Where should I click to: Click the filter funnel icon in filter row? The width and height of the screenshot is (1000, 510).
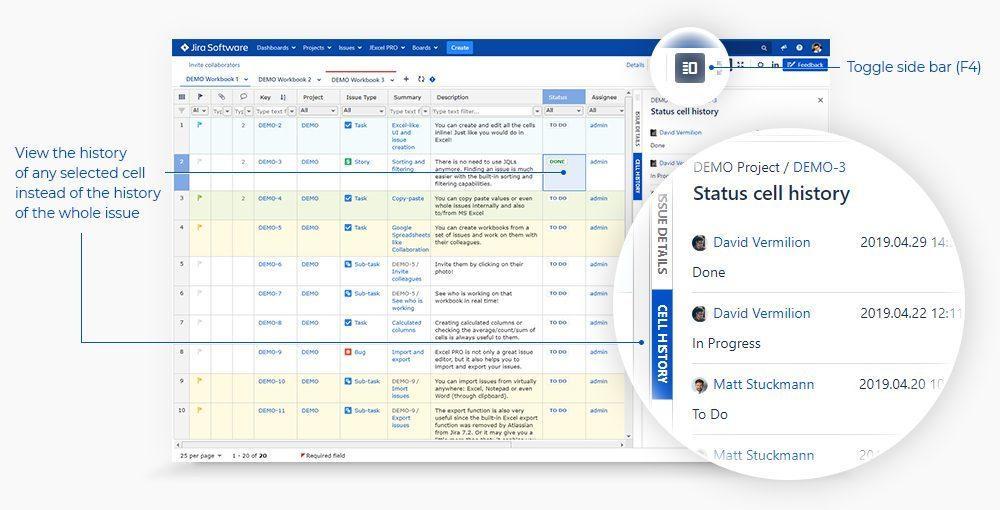182,111
